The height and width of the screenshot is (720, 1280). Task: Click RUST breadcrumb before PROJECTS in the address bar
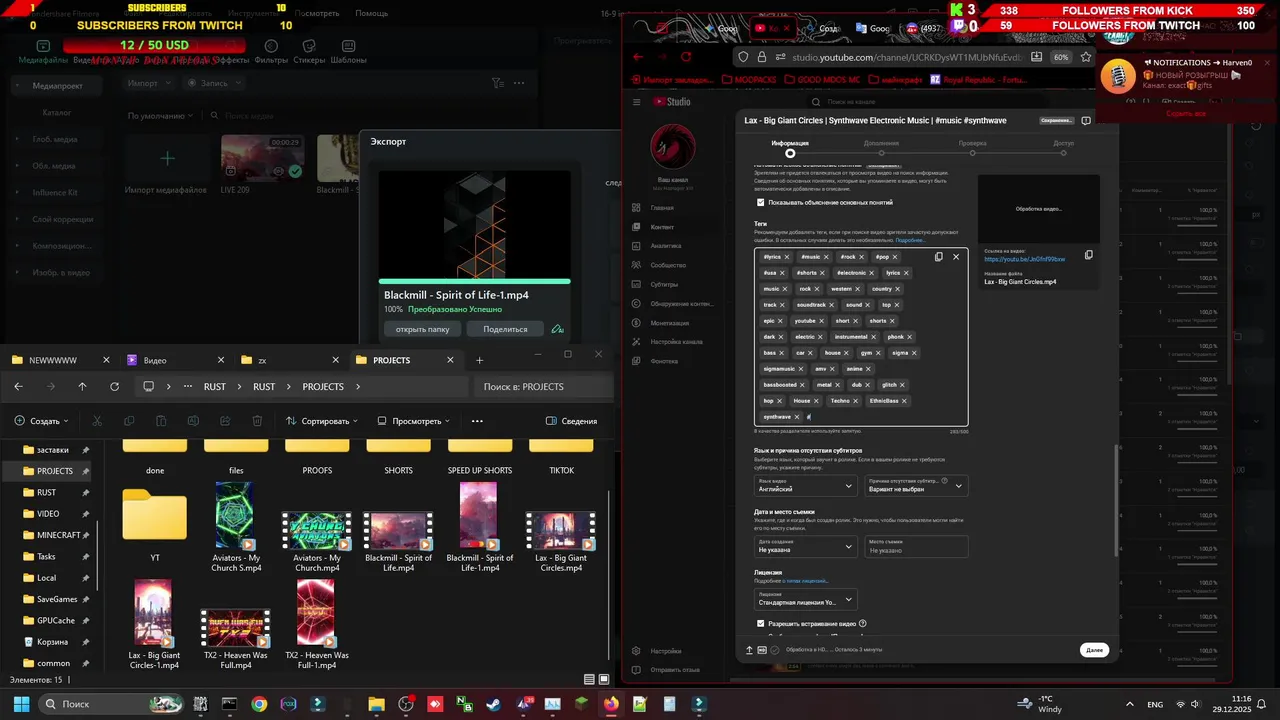pyautogui.click(x=264, y=387)
